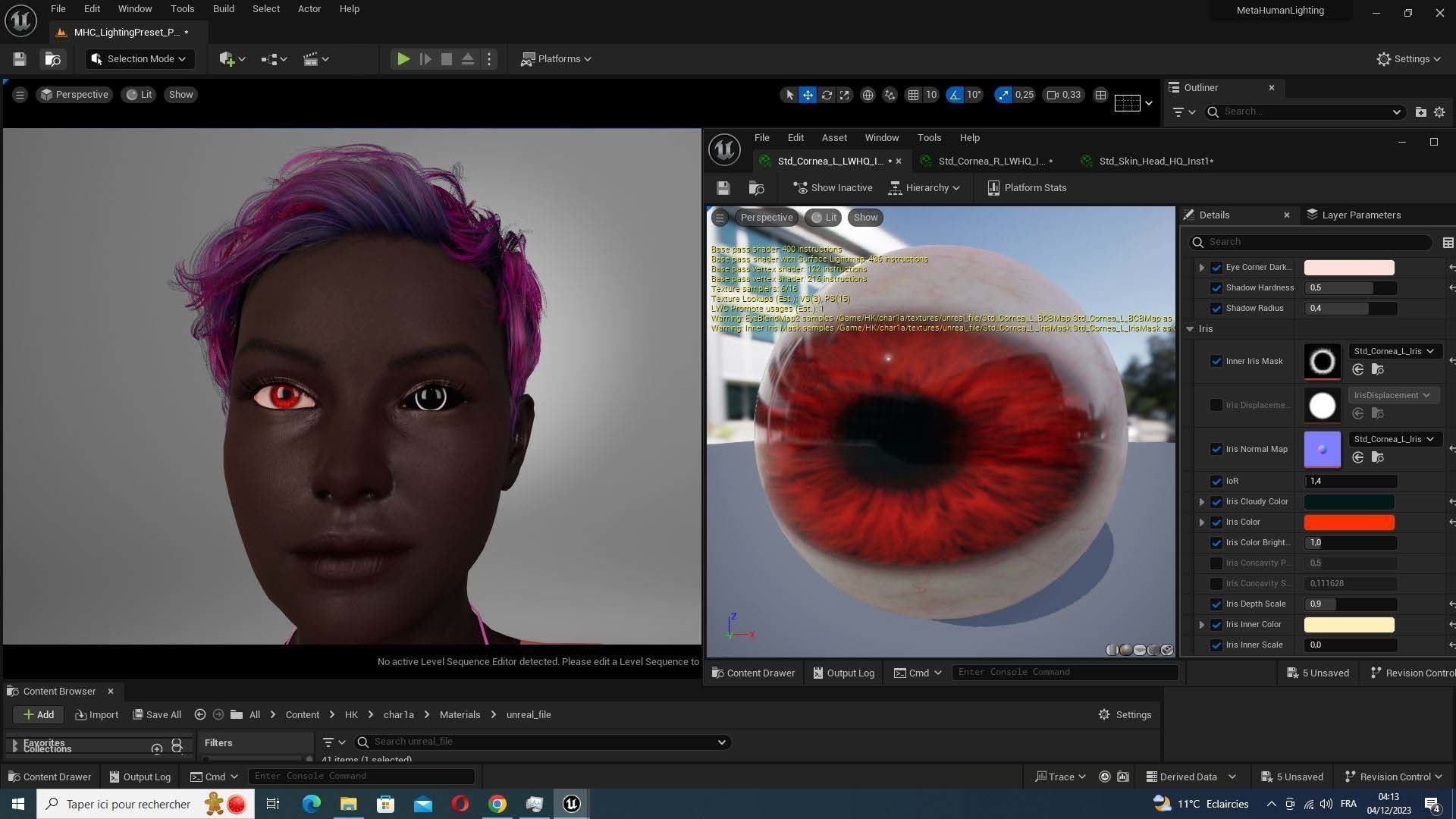This screenshot has width=1456, height=819.
Task: Open Chrome from the Windows taskbar
Action: (497, 804)
